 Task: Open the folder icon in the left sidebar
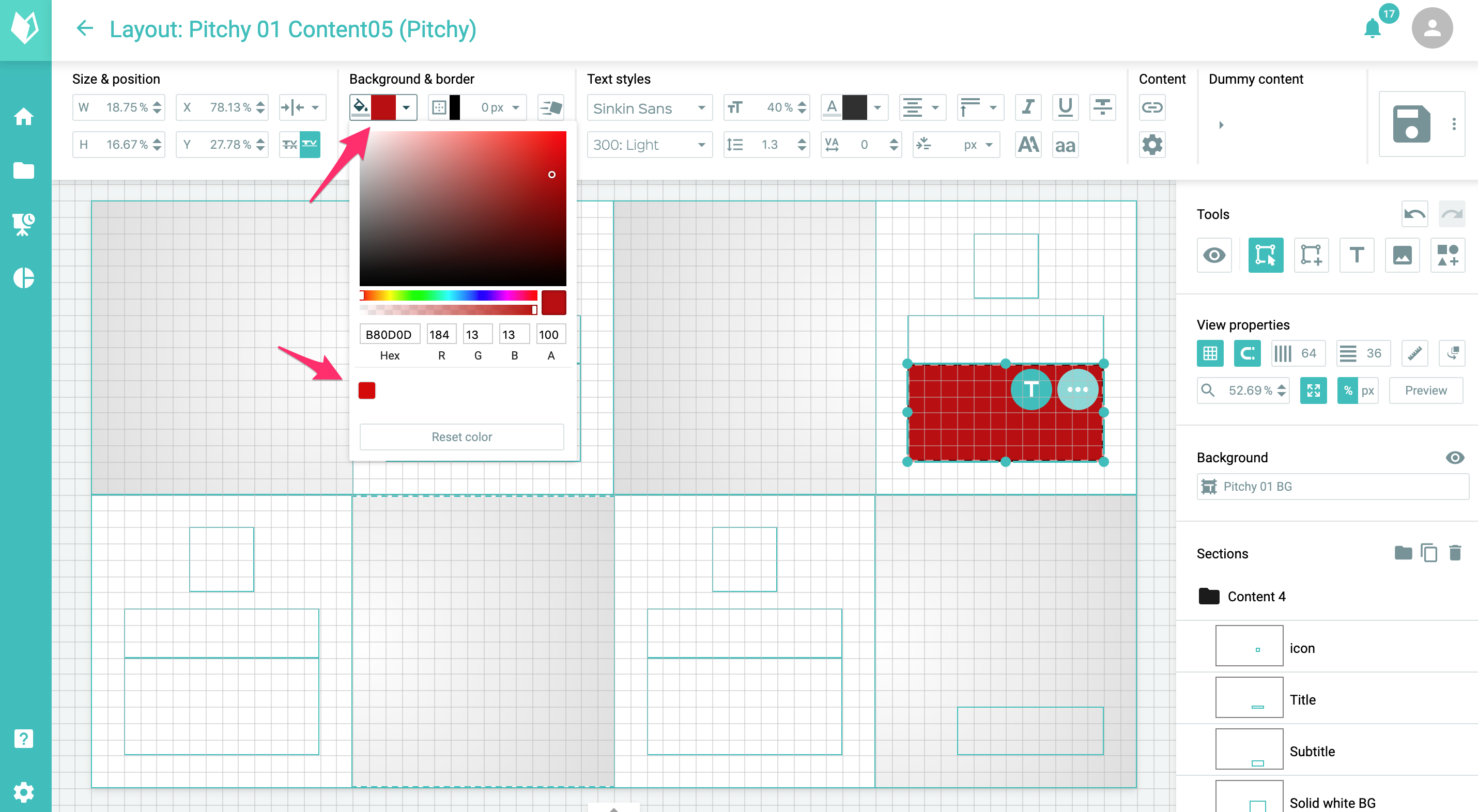click(x=24, y=170)
